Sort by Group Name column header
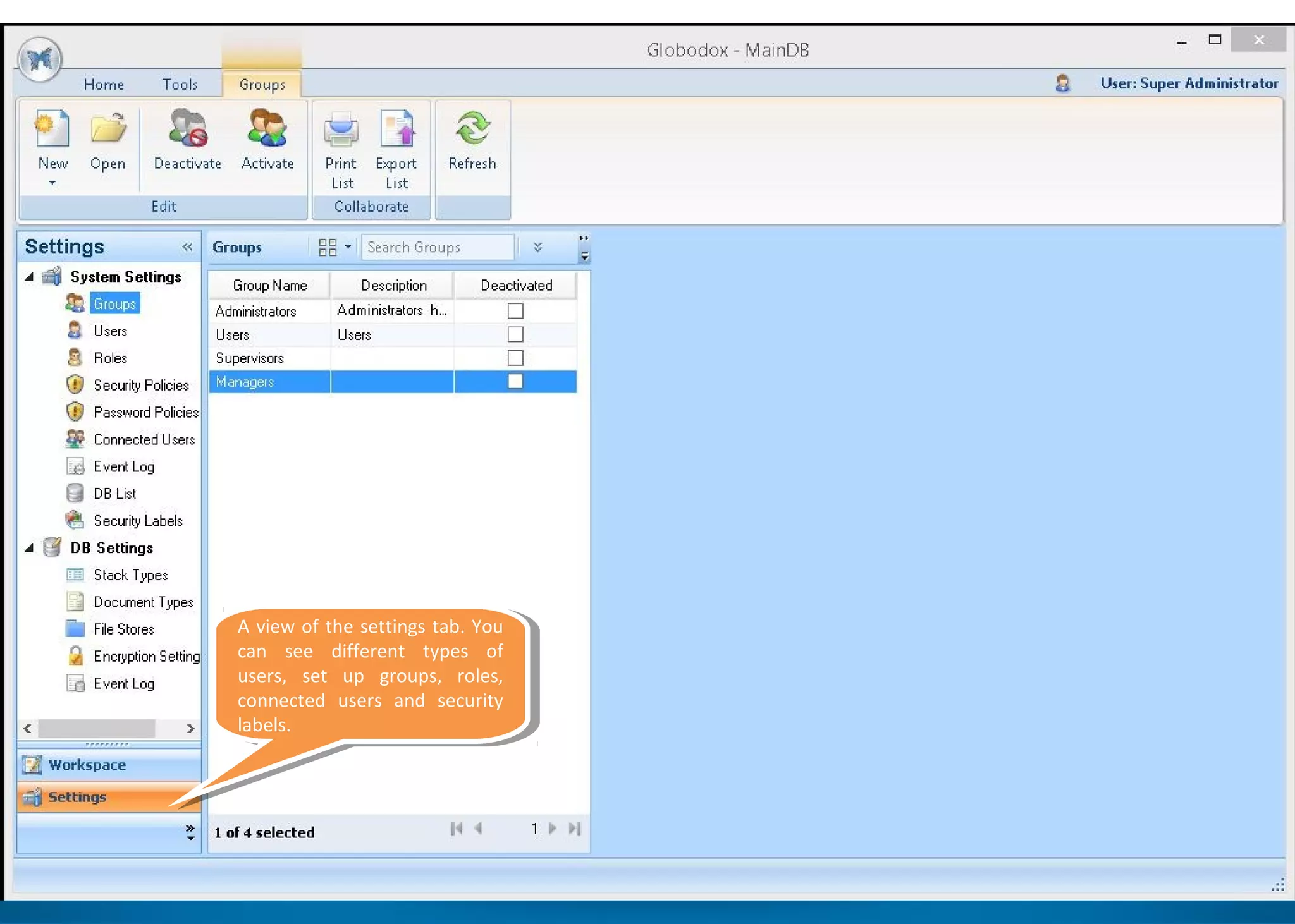This screenshot has height=924, width=1295. [x=269, y=286]
